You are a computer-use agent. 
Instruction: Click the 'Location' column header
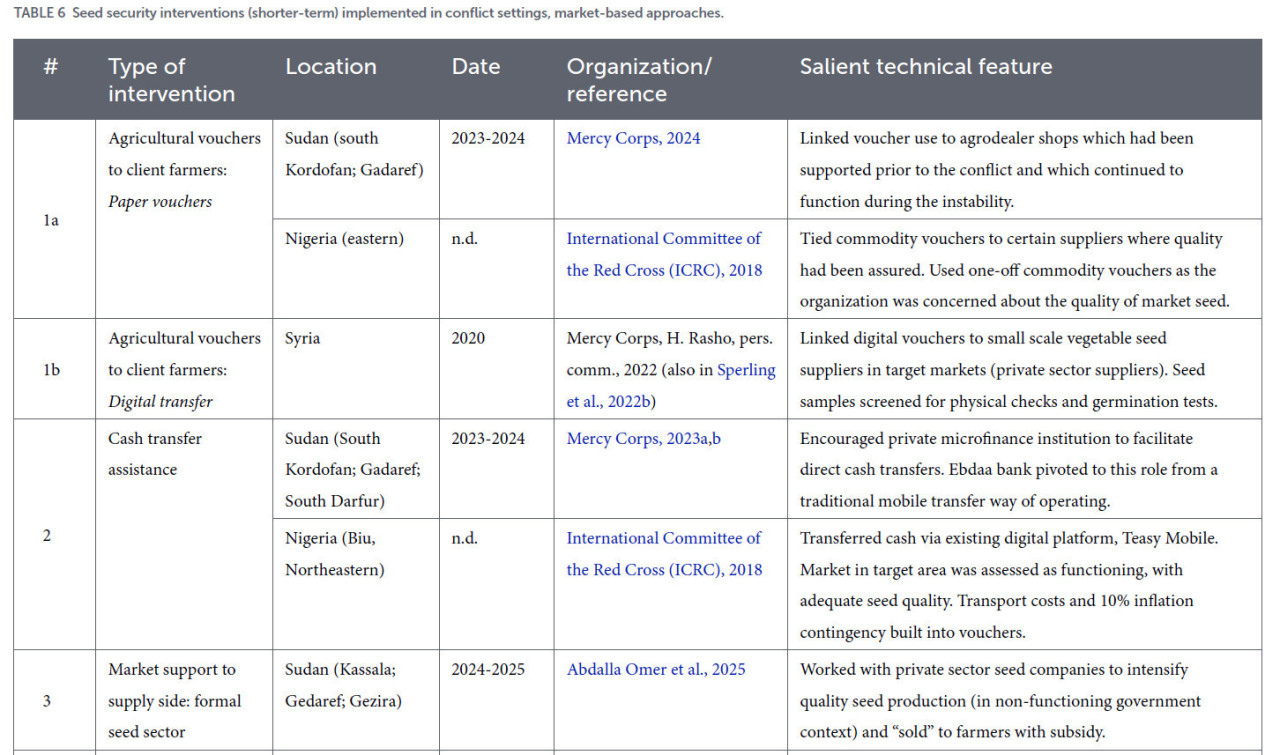(331, 67)
